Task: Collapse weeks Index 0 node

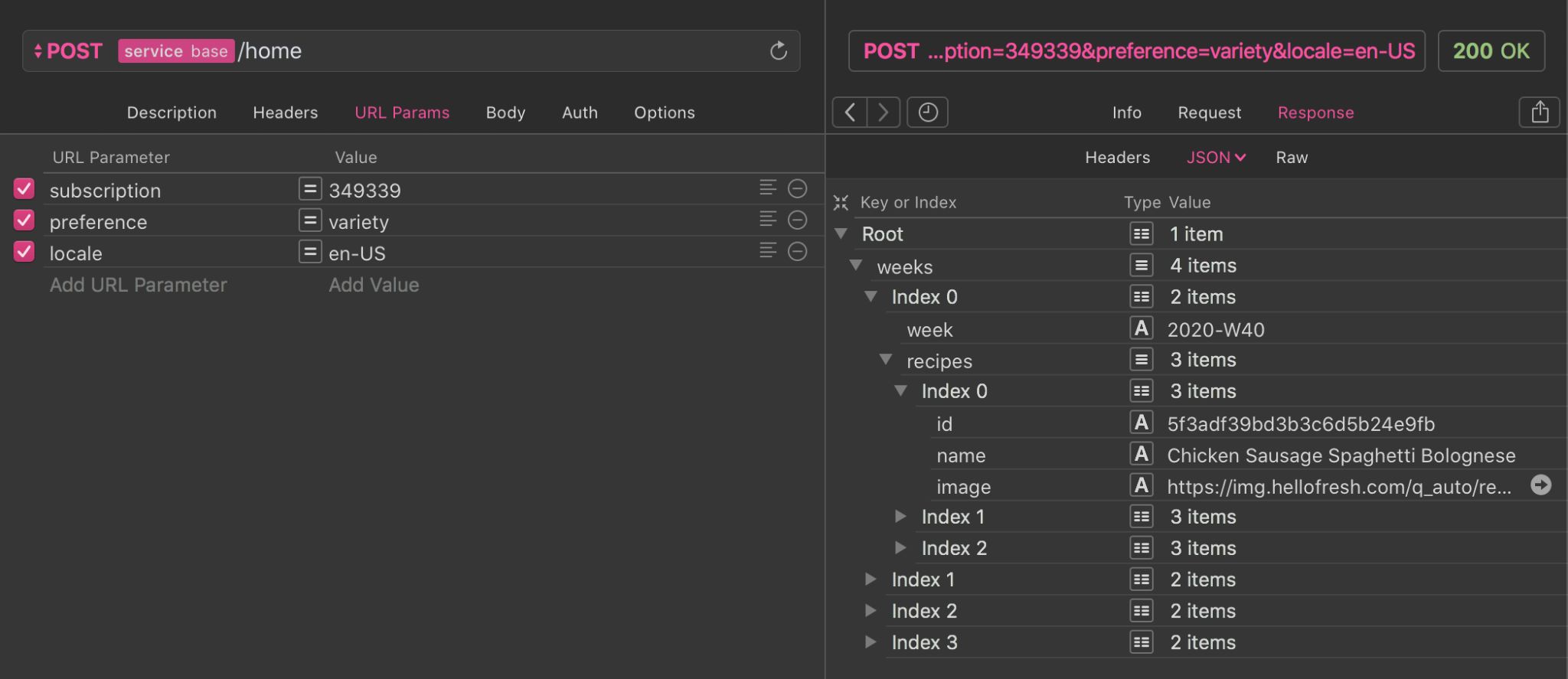Action: coord(871,296)
